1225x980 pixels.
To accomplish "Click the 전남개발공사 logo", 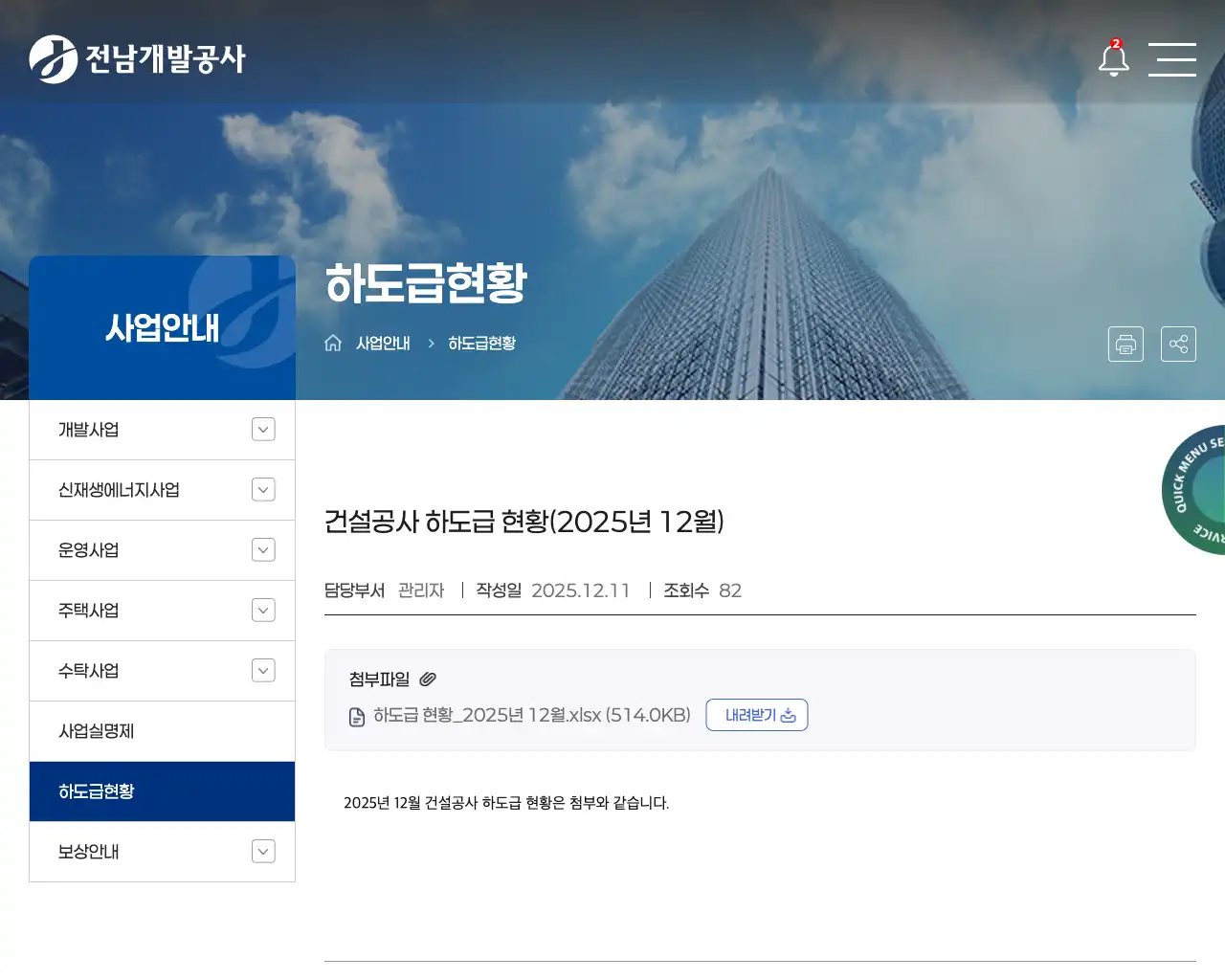I will [138, 59].
